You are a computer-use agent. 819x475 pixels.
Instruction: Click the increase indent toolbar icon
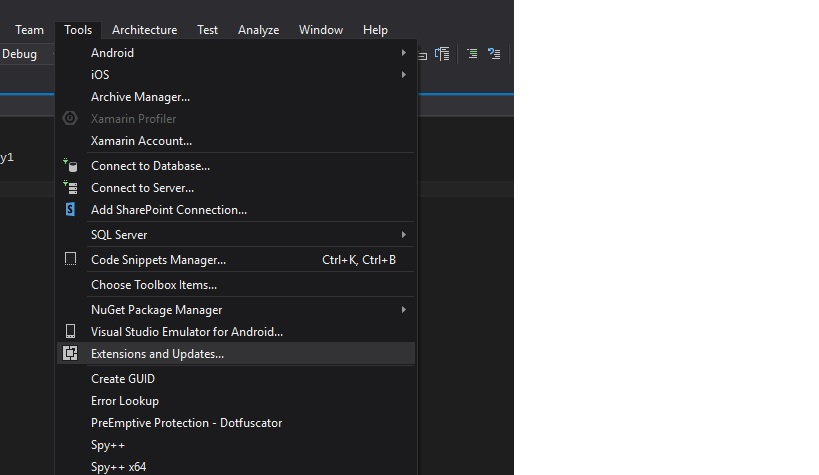click(x=472, y=53)
